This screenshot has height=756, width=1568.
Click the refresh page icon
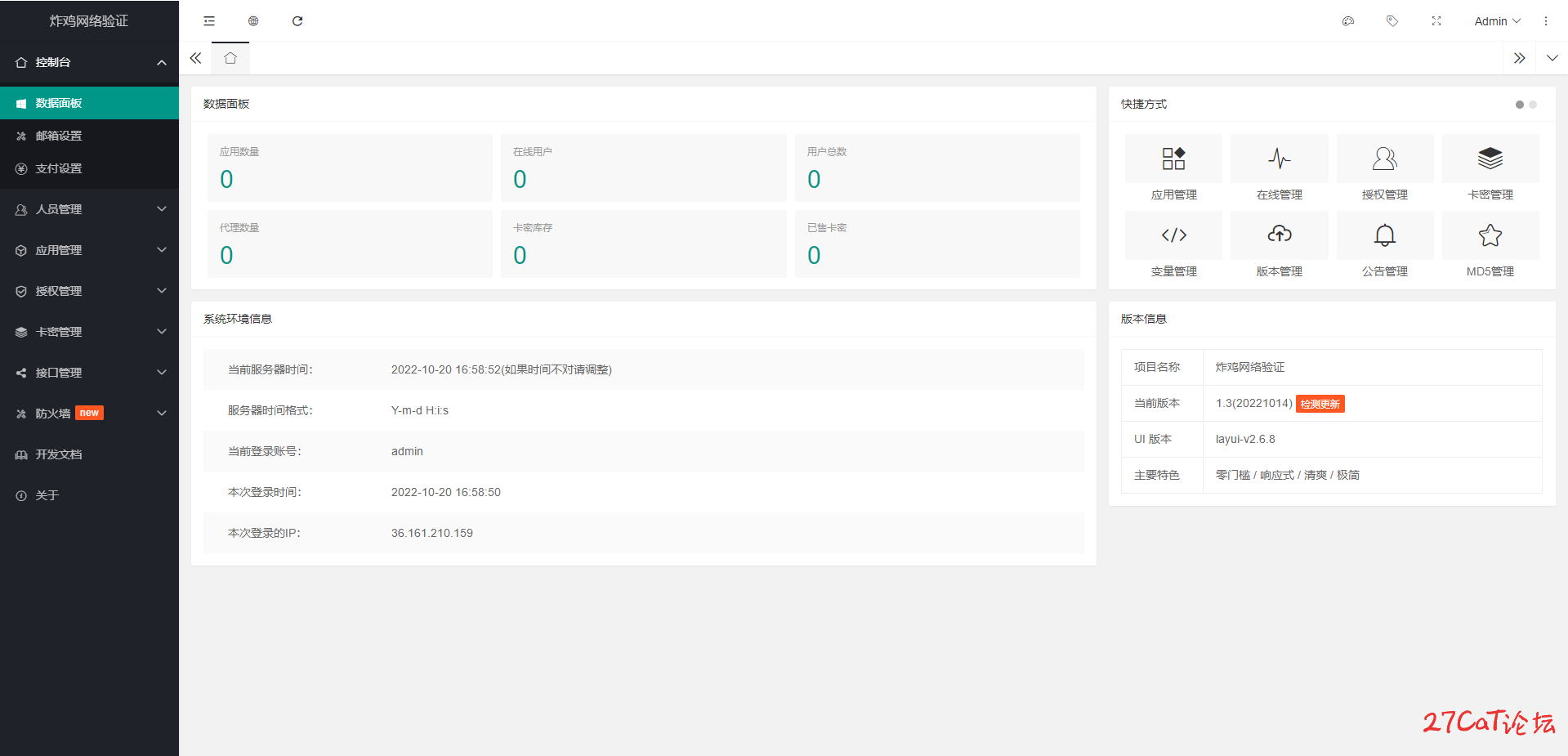297,21
